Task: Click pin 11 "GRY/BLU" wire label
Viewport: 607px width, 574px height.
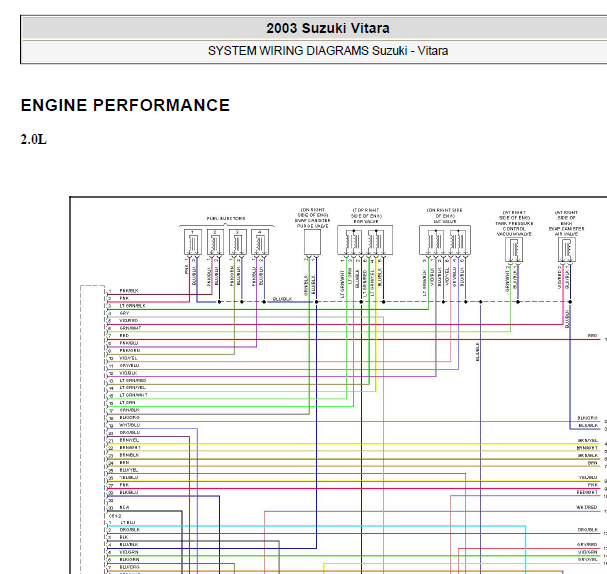Action: tap(129, 365)
